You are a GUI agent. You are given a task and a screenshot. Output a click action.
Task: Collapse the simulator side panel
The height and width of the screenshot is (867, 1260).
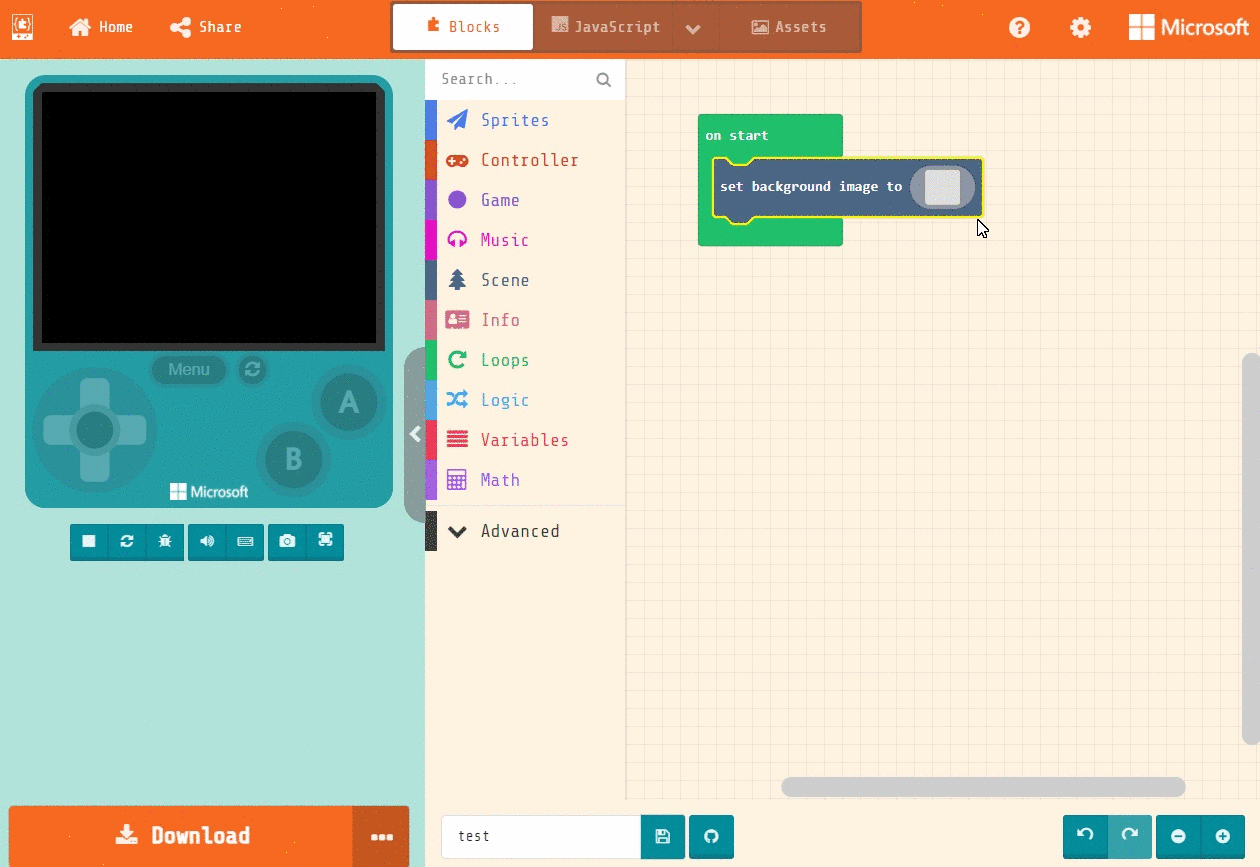(414, 434)
